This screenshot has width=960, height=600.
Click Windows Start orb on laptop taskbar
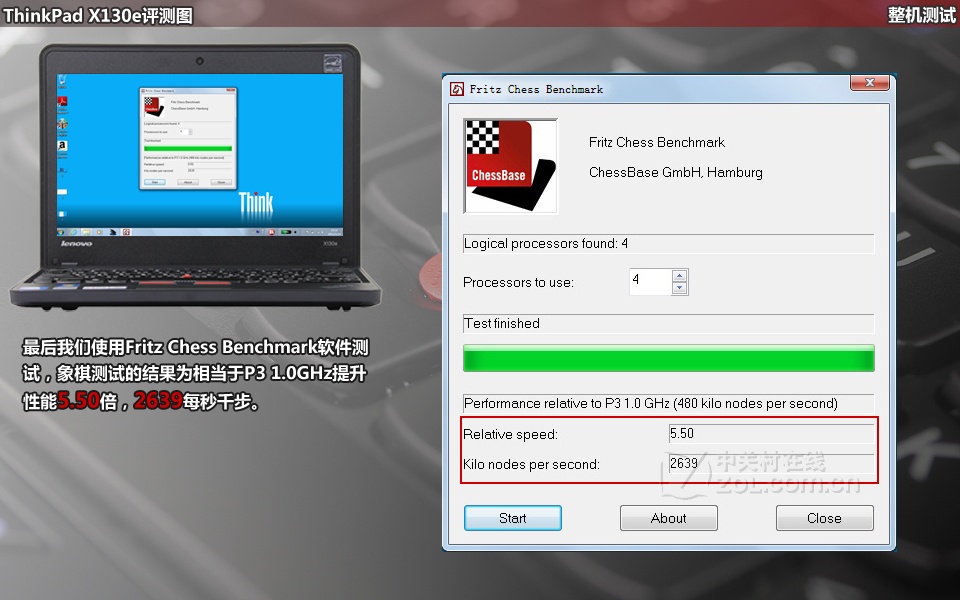pyautogui.click(x=58, y=231)
